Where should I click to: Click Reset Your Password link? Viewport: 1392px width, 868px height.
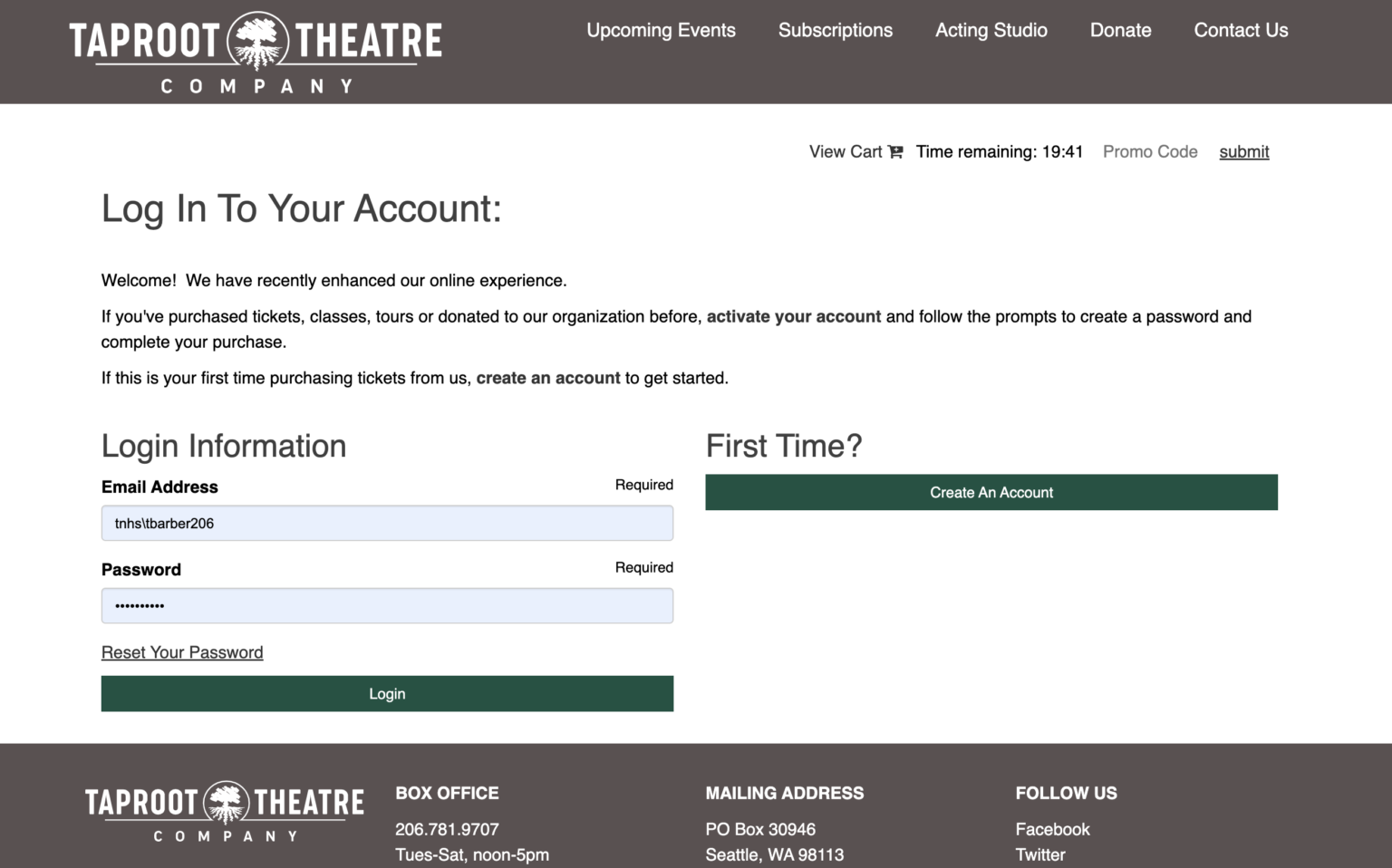[182, 652]
